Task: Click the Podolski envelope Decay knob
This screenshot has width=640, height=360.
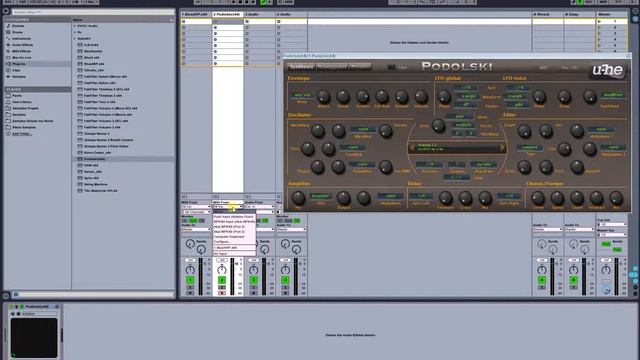Action: click(x=343, y=97)
